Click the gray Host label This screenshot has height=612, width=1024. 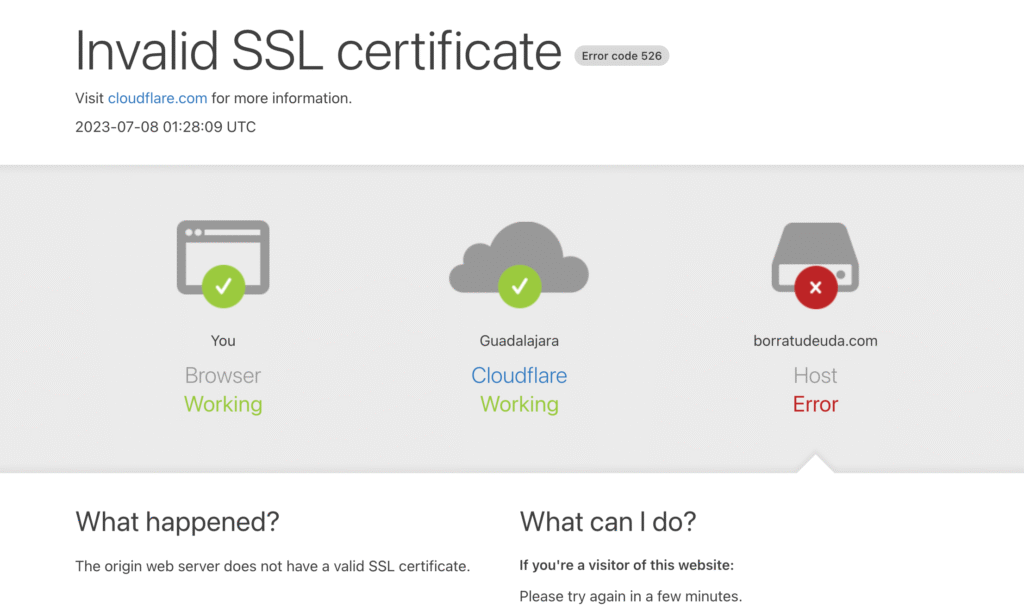pos(815,376)
